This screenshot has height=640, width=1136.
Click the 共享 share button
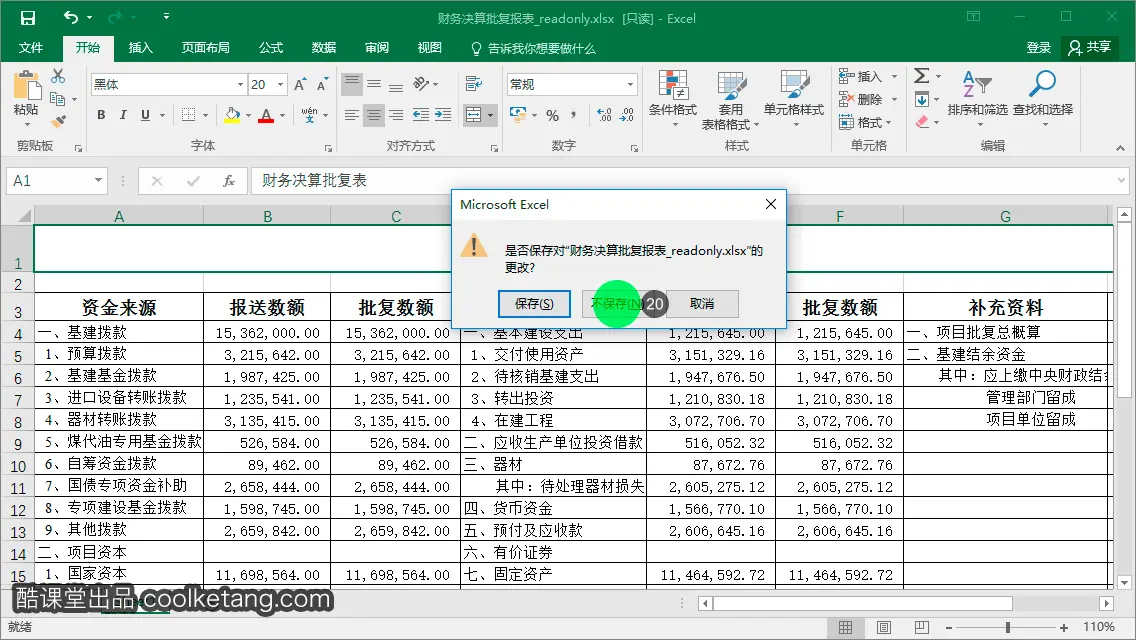(1090, 48)
